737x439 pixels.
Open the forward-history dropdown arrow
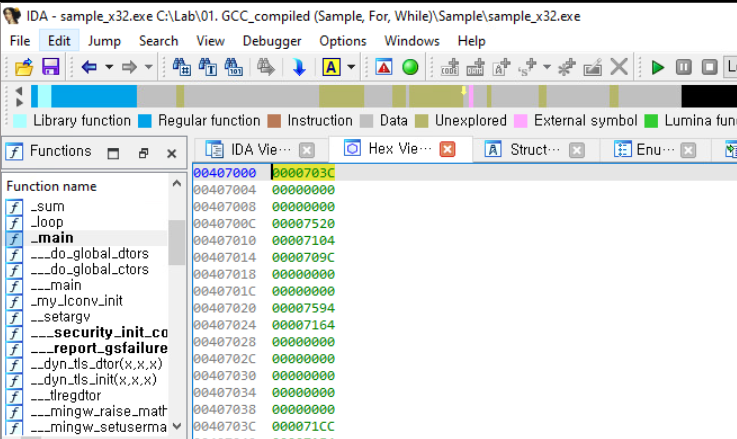(149, 67)
